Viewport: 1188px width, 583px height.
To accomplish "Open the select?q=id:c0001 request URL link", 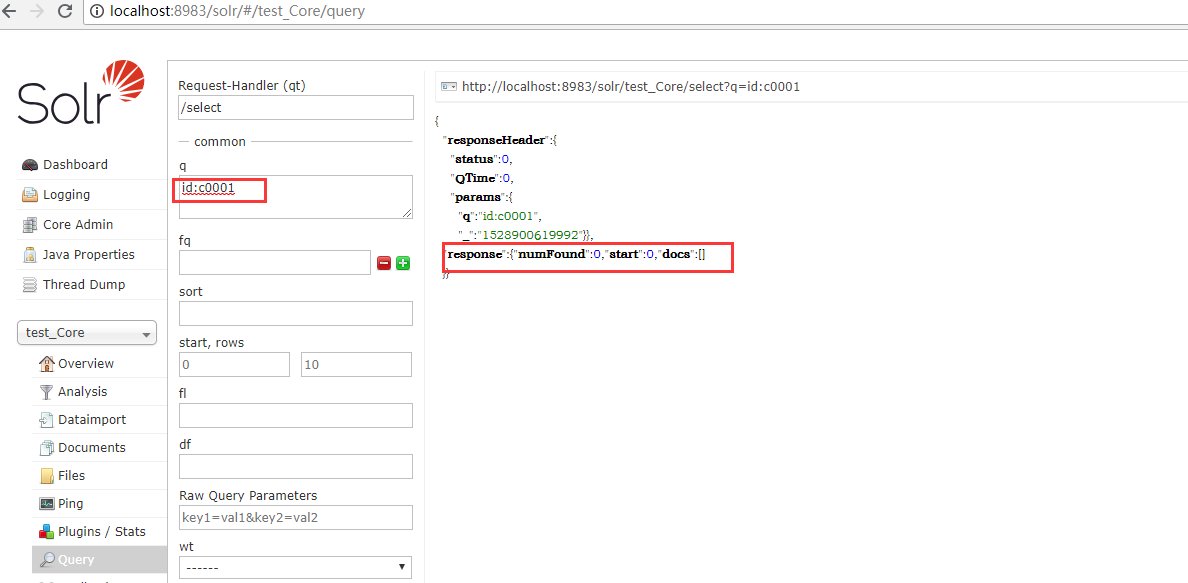I will 631,87.
